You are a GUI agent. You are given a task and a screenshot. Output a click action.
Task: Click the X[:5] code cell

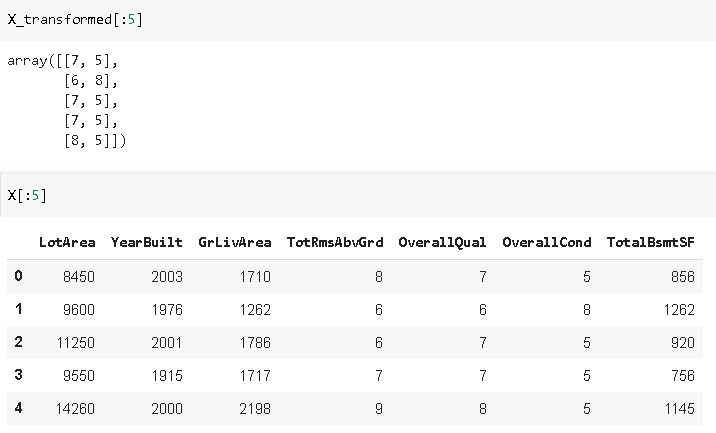tap(358, 195)
